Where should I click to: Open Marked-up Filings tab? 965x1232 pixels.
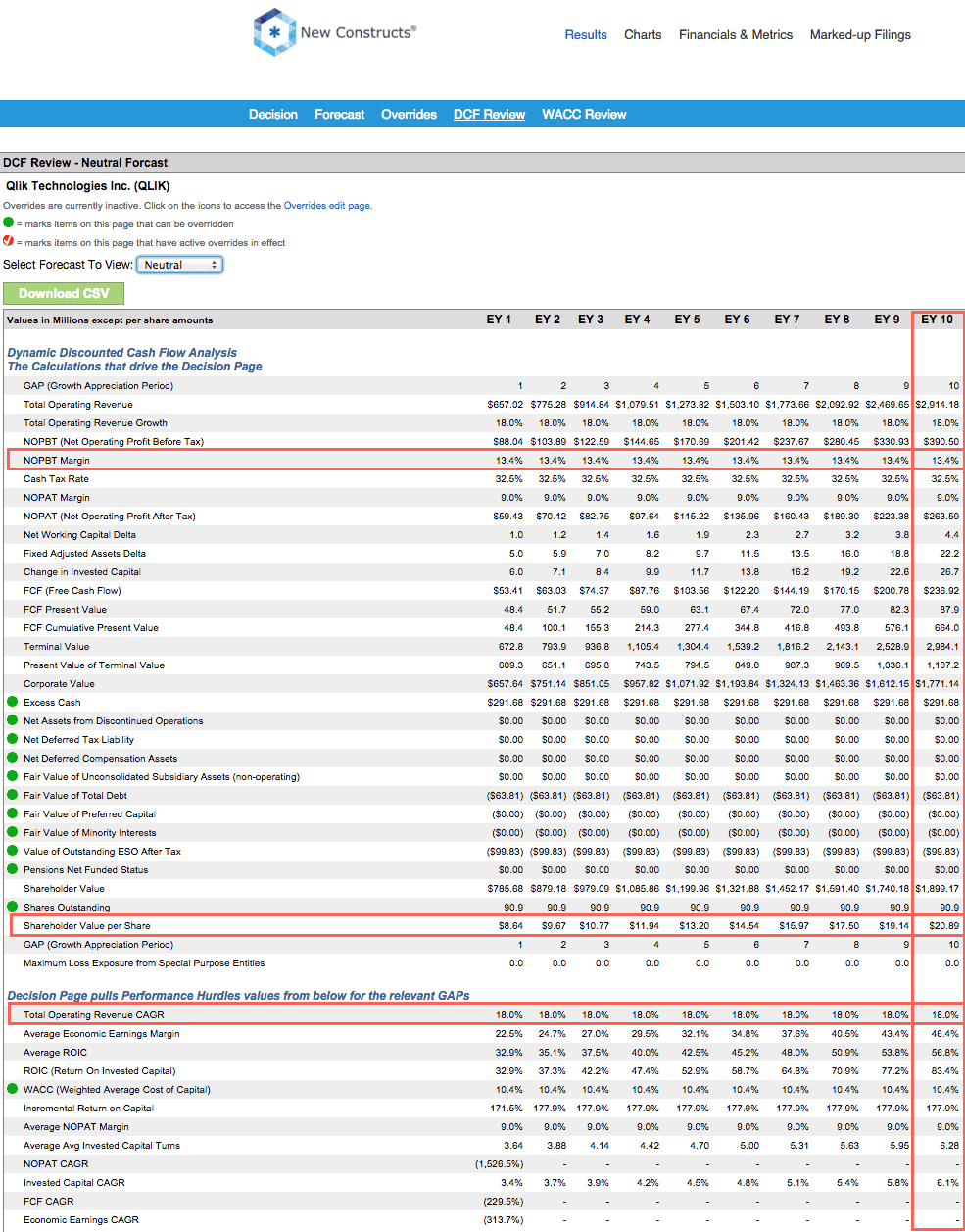pyautogui.click(x=860, y=34)
